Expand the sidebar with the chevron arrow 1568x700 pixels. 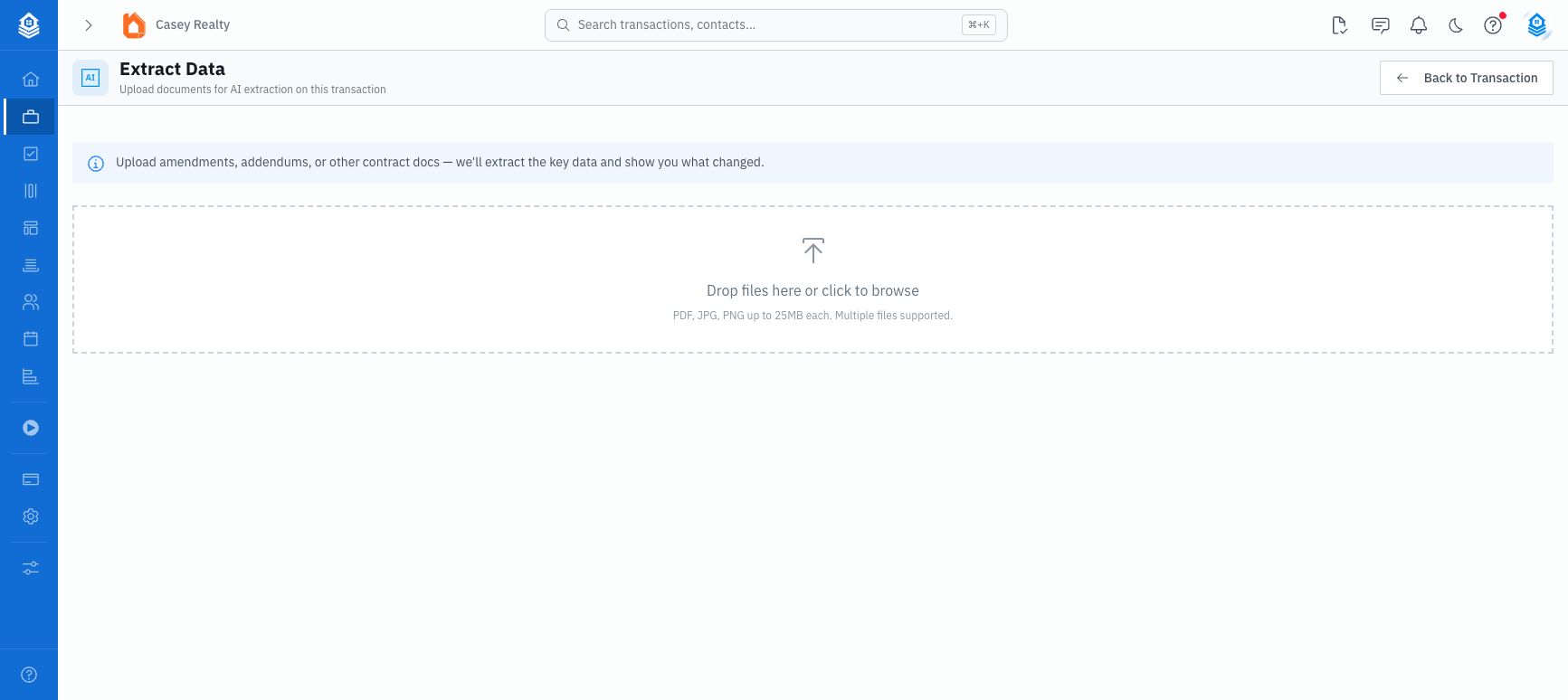(x=89, y=25)
